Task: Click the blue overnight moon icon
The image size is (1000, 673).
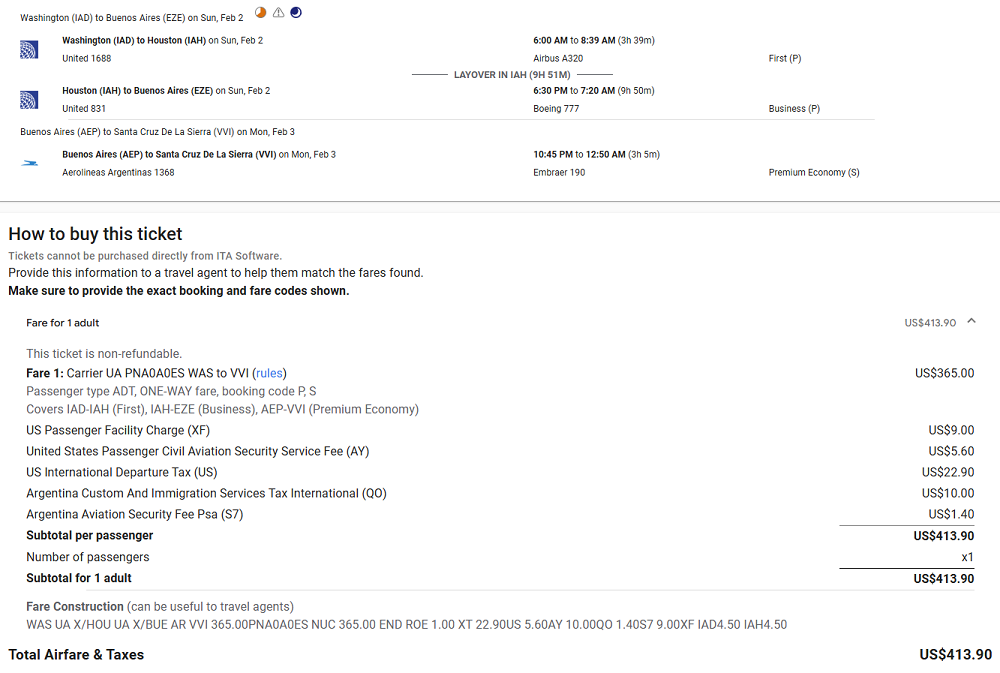Action: 295,13
